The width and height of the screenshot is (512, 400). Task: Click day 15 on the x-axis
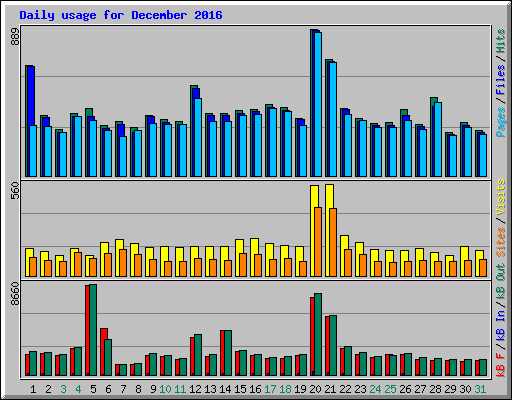point(240,389)
